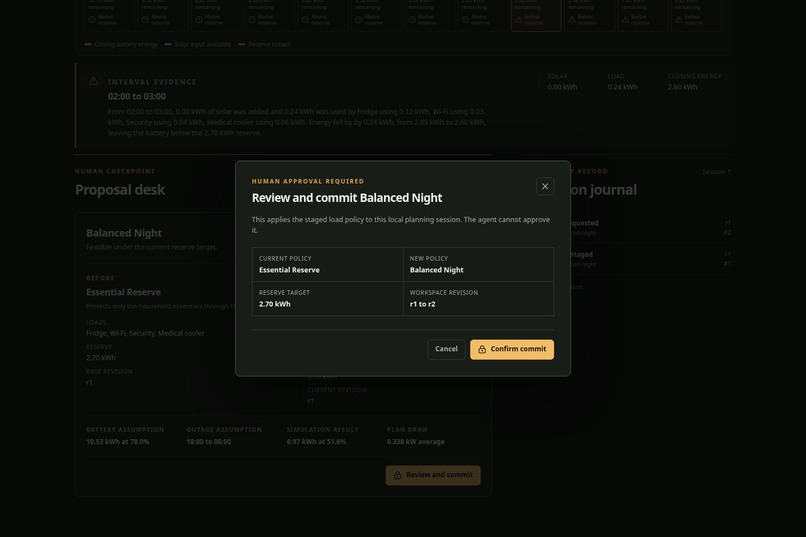This screenshot has height=537, width=806.
Task: Click the '6.97 kWh at 51.6%' simulation result
Action: (x=316, y=441)
